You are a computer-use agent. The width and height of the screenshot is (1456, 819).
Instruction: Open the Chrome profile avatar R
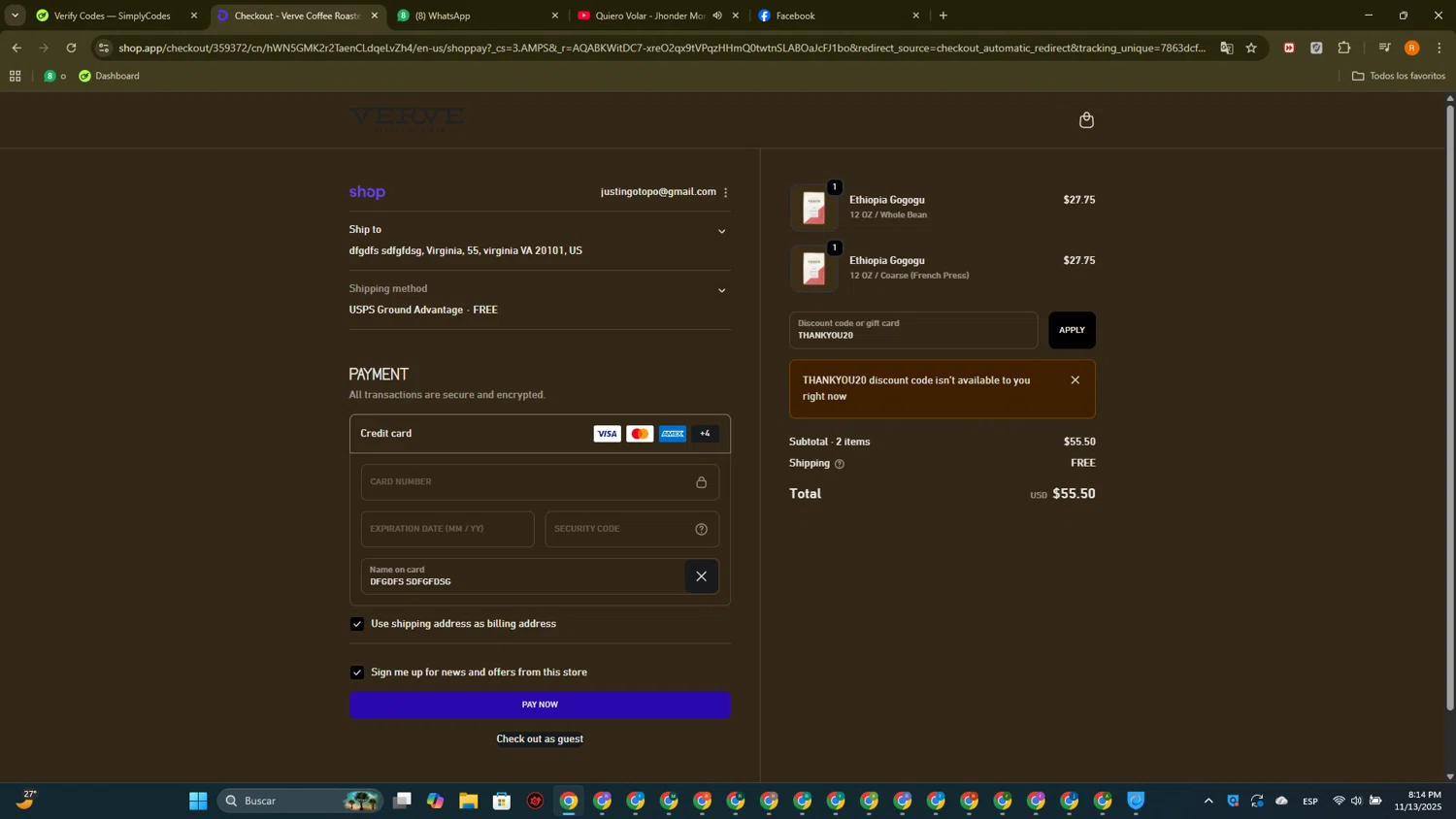1411,48
